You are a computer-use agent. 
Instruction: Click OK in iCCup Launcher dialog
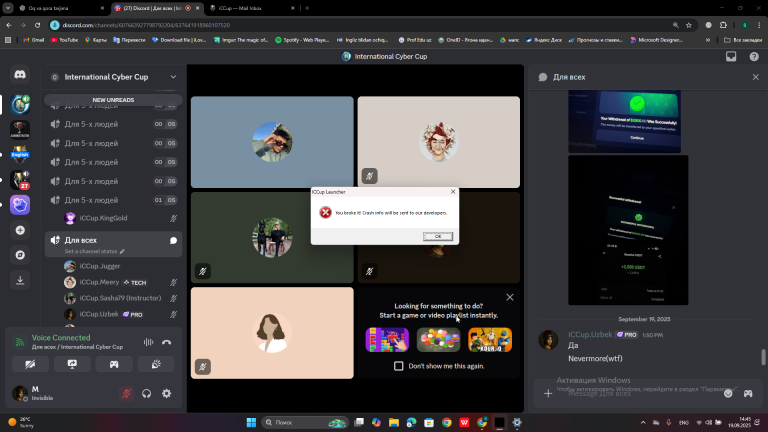pos(438,237)
